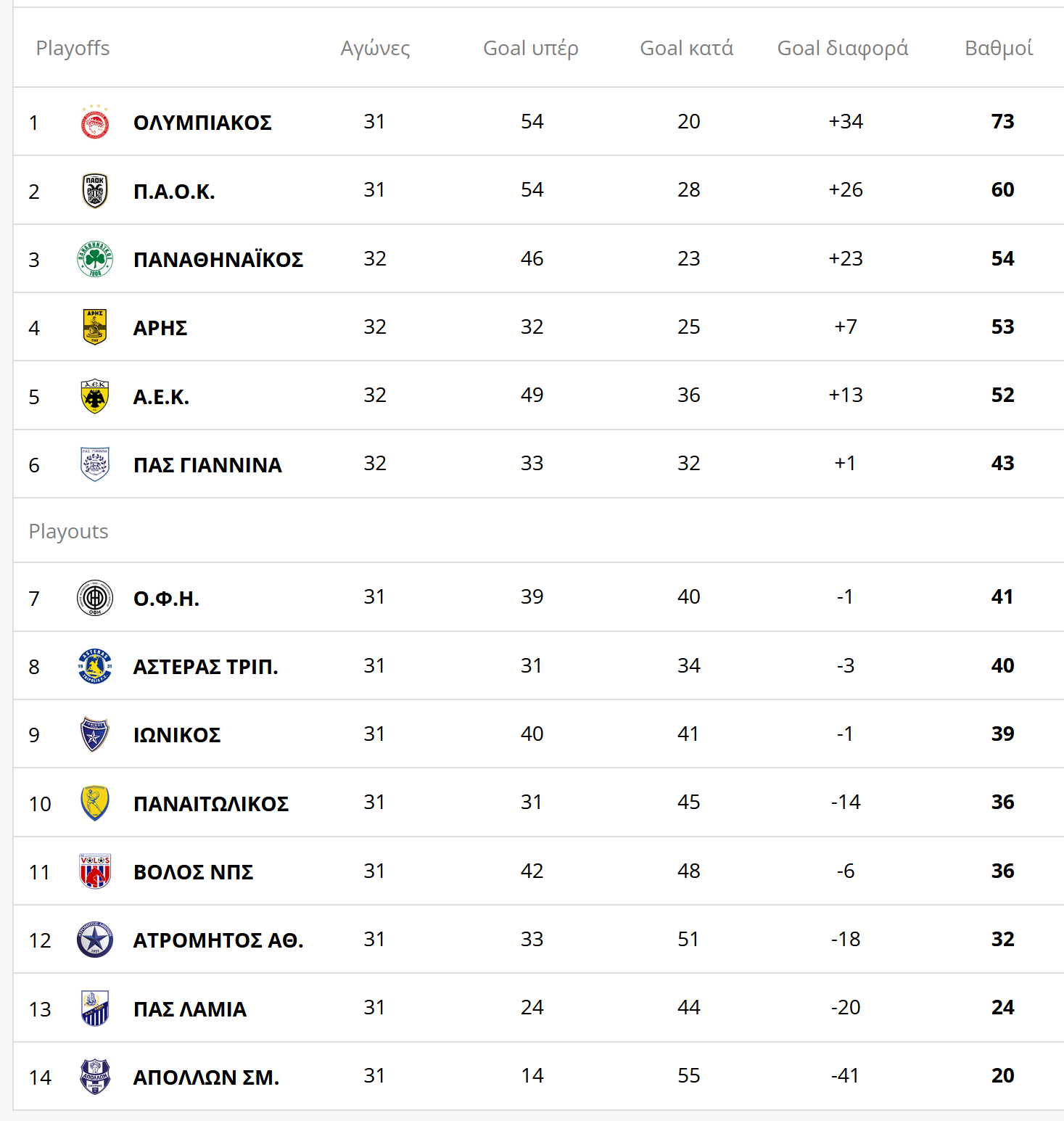Screen dimensions: 1064x1121
Task: Click the Playouts section label
Action: 68,532
